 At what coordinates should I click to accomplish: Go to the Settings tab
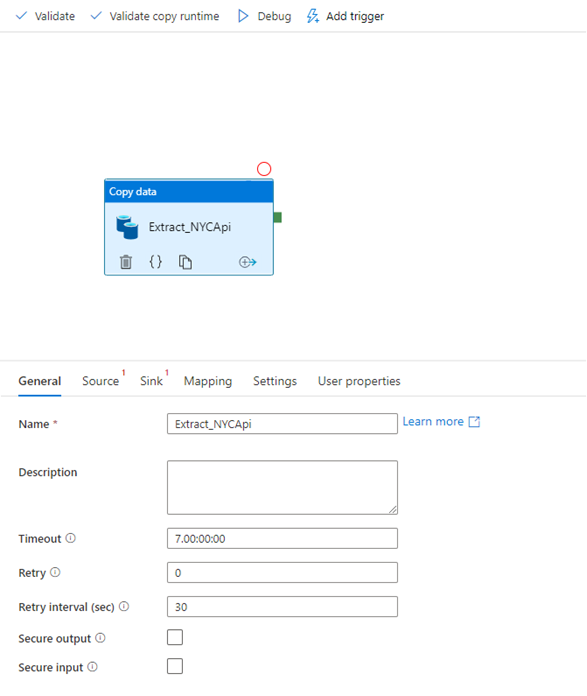coord(275,381)
